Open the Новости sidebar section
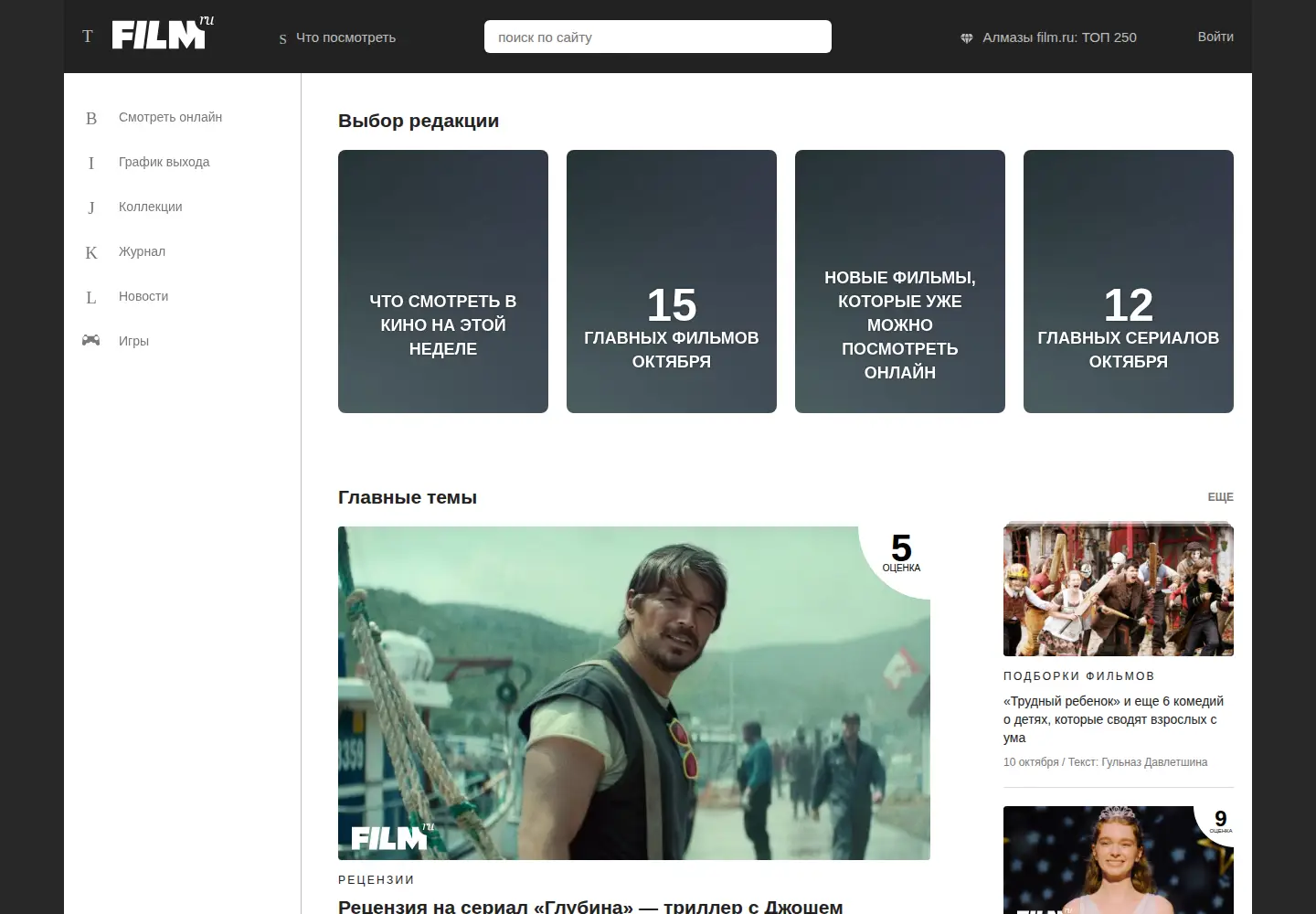The width and height of the screenshot is (1316, 914). pyautogui.click(x=143, y=296)
